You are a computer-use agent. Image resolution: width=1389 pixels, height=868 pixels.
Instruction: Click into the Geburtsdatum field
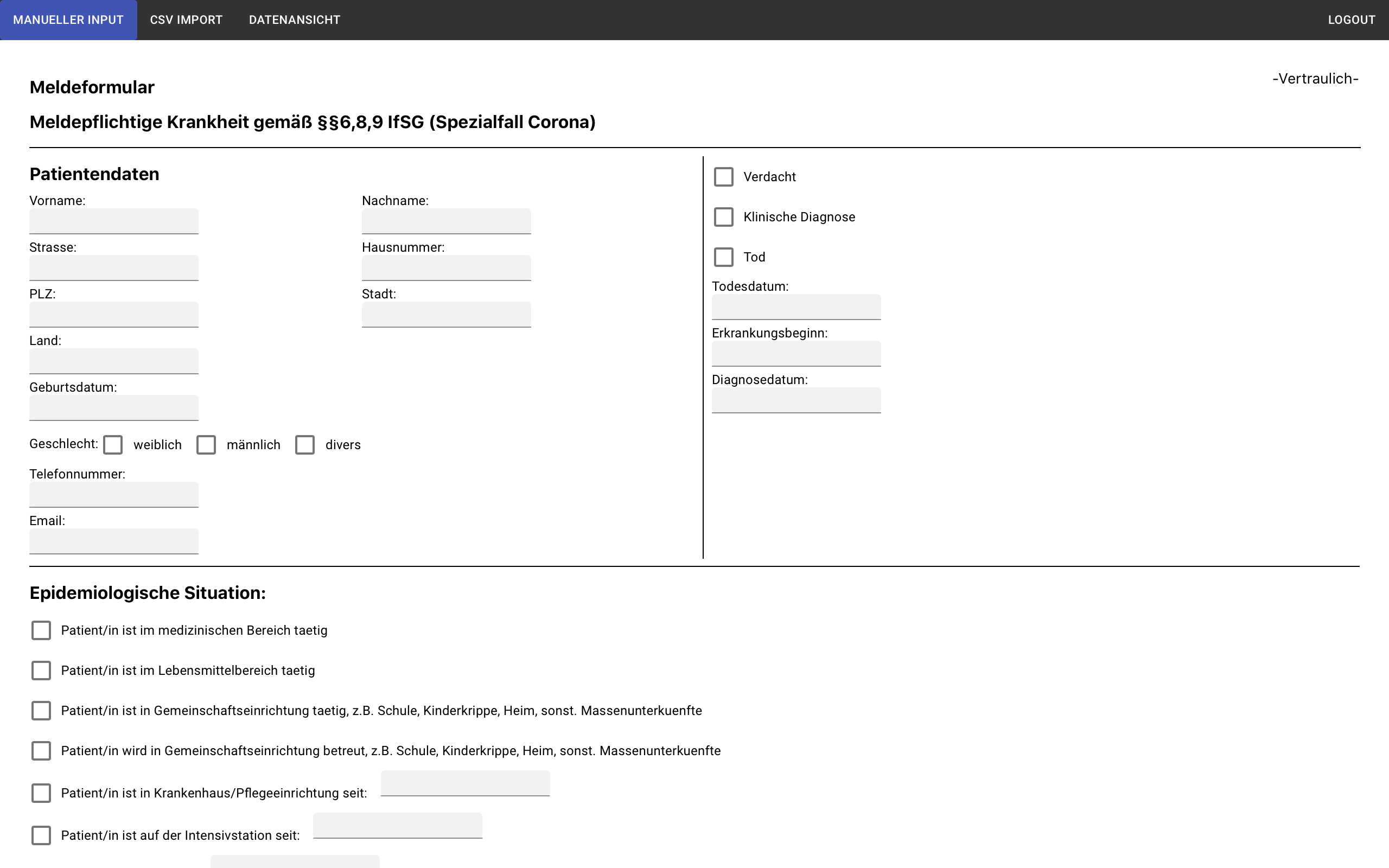113,407
